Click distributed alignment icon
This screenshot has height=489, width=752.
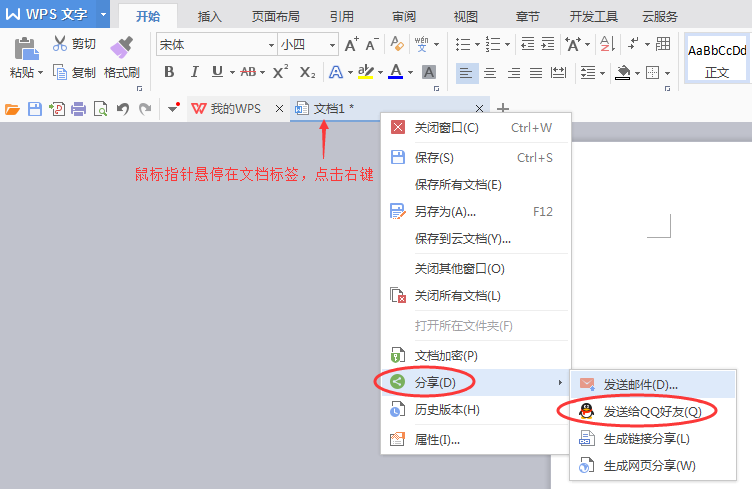tap(558, 73)
